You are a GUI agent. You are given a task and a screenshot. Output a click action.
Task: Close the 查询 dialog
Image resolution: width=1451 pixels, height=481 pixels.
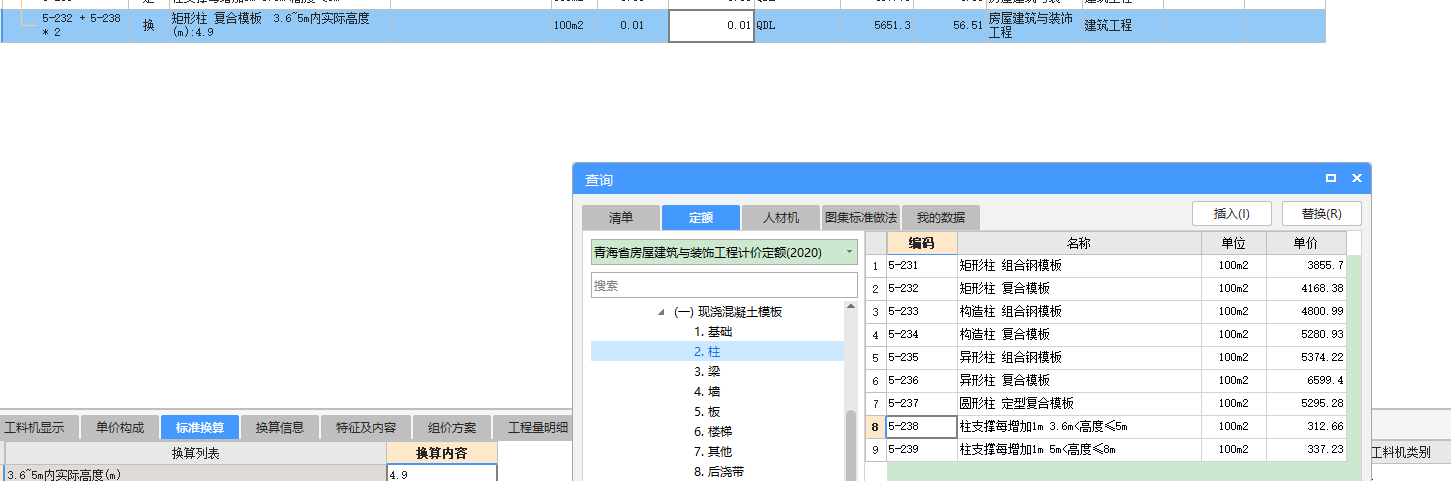click(x=1357, y=179)
